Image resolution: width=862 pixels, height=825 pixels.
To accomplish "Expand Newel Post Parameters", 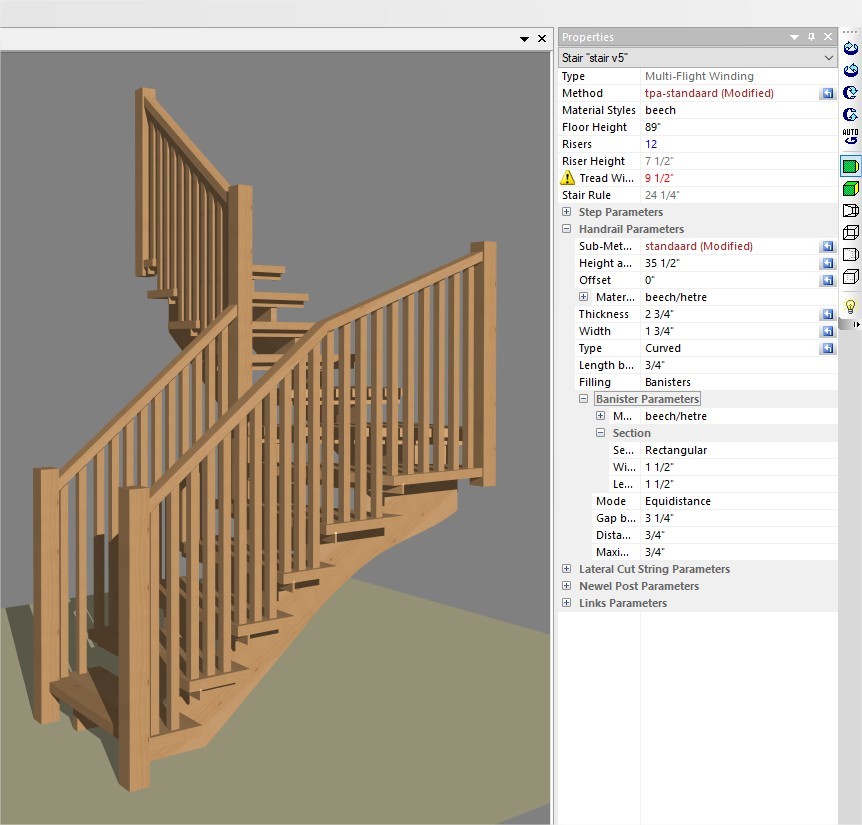I will (566, 585).
